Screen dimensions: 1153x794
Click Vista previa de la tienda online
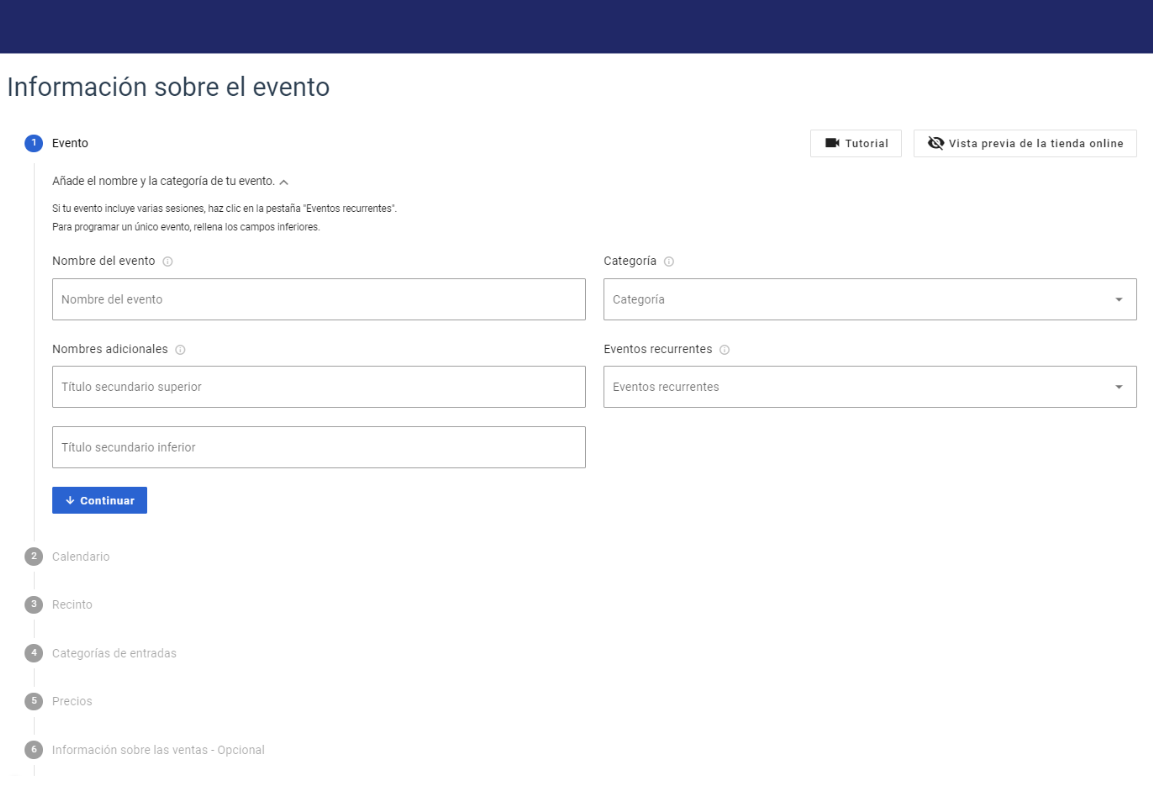tap(1024, 143)
